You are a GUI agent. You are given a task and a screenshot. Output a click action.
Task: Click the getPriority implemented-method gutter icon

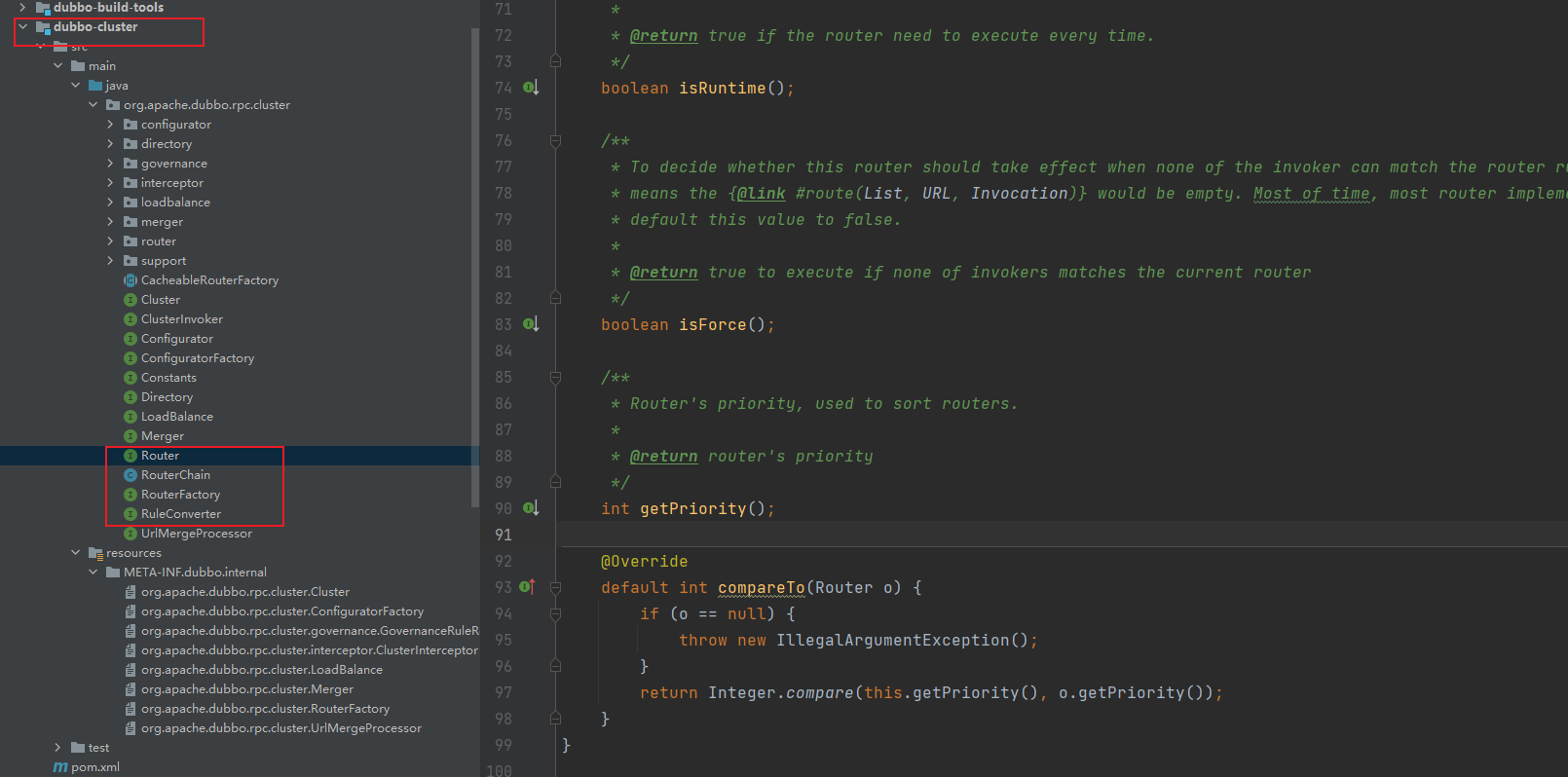click(x=531, y=508)
